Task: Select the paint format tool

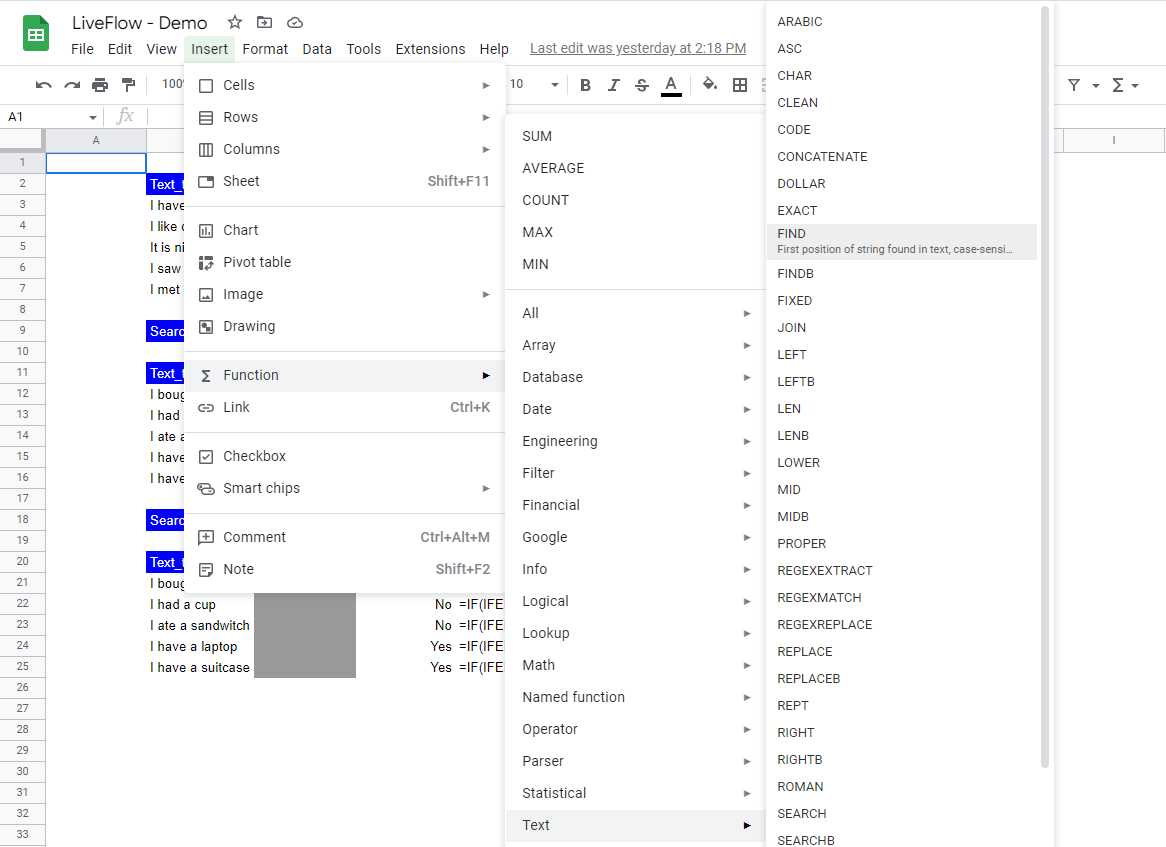Action: 129,85
